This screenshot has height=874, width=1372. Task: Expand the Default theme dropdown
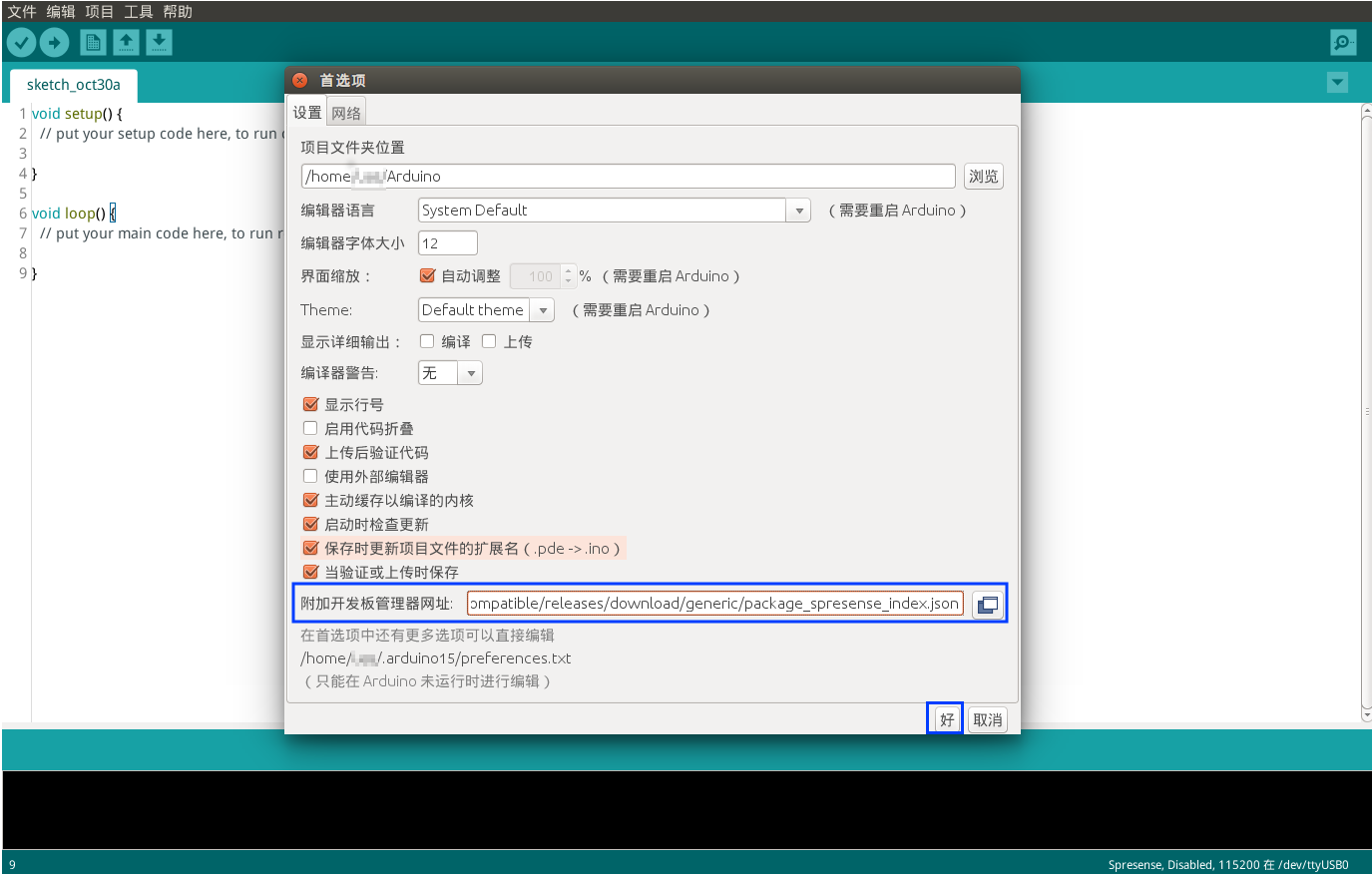485,310
